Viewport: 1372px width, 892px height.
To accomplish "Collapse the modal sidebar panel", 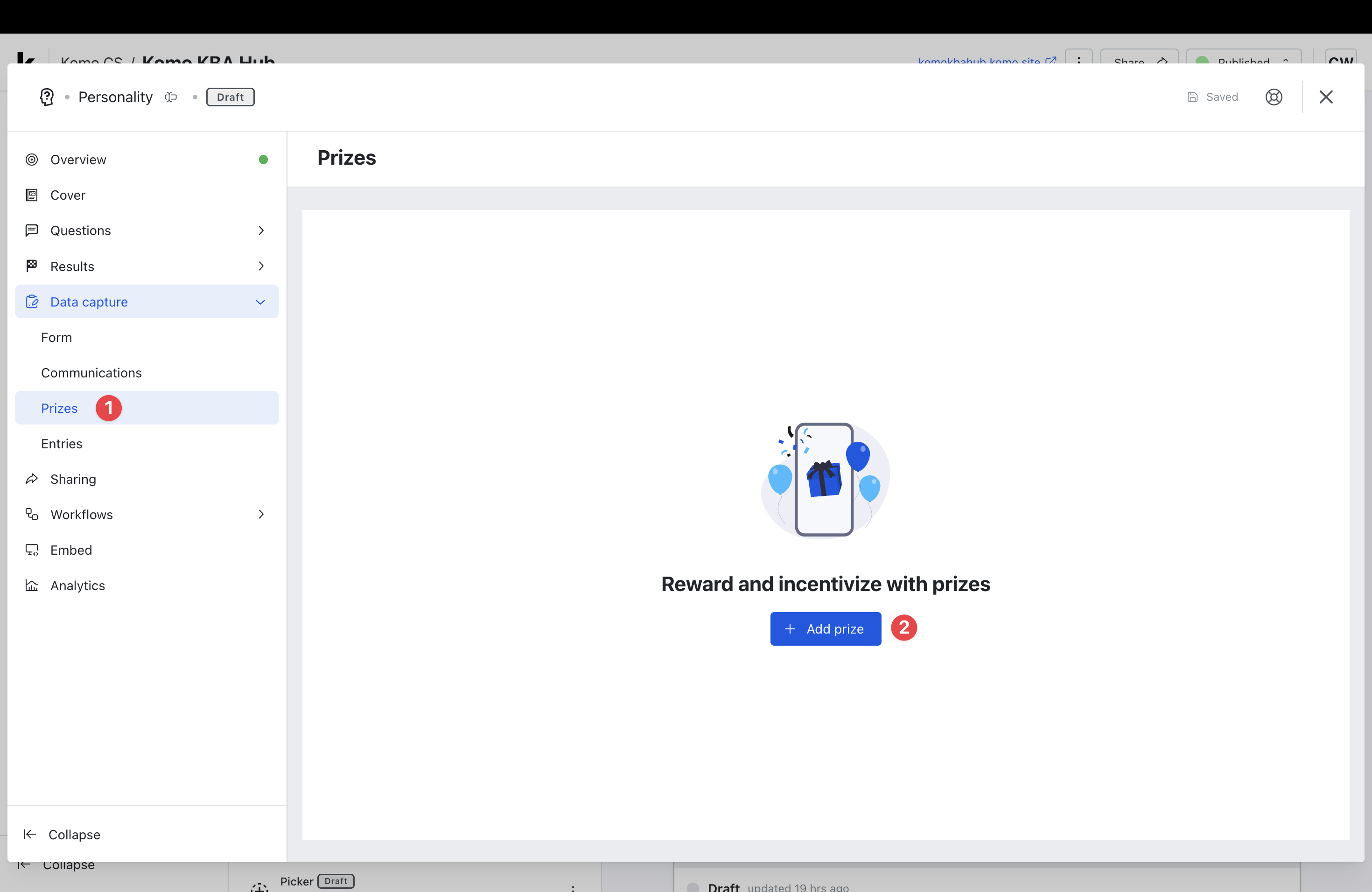I will (x=62, y=834).
